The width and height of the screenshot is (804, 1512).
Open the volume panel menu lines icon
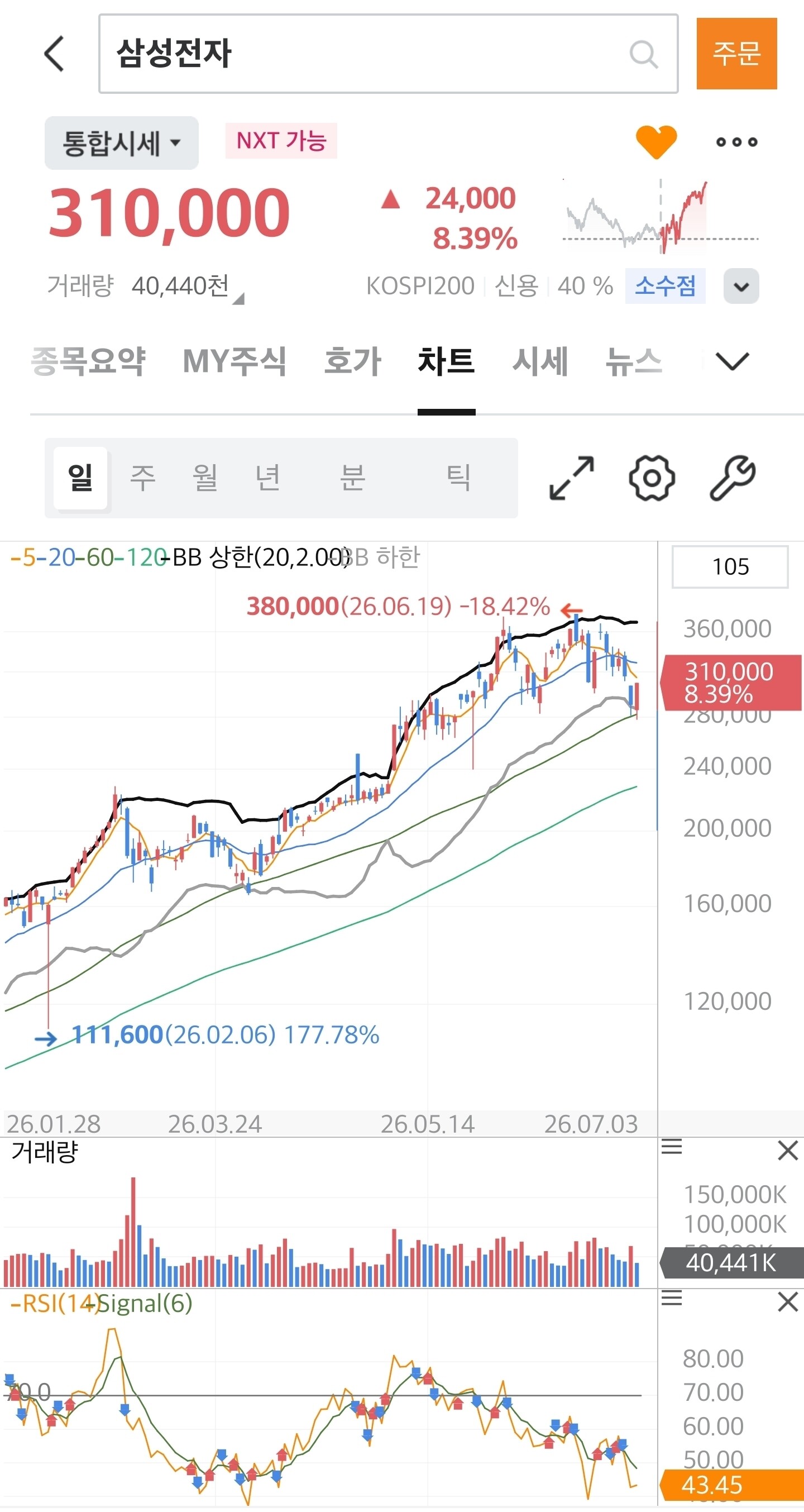671,1146
